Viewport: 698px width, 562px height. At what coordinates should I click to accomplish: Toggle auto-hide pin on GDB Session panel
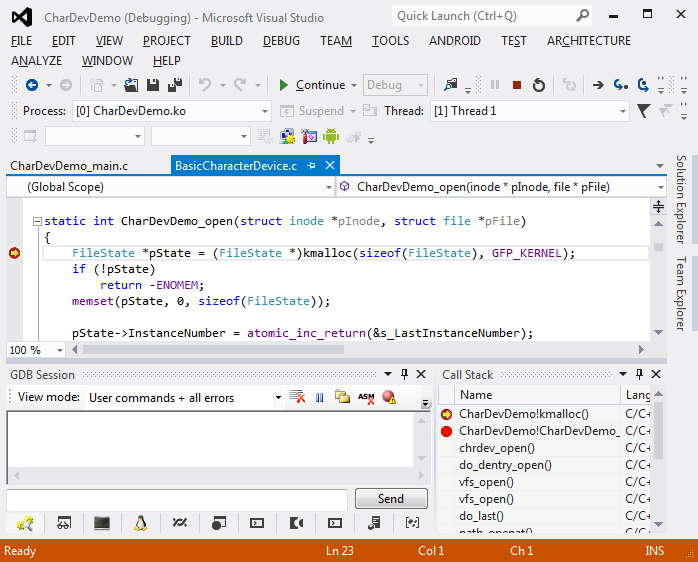tap(404, 374)
